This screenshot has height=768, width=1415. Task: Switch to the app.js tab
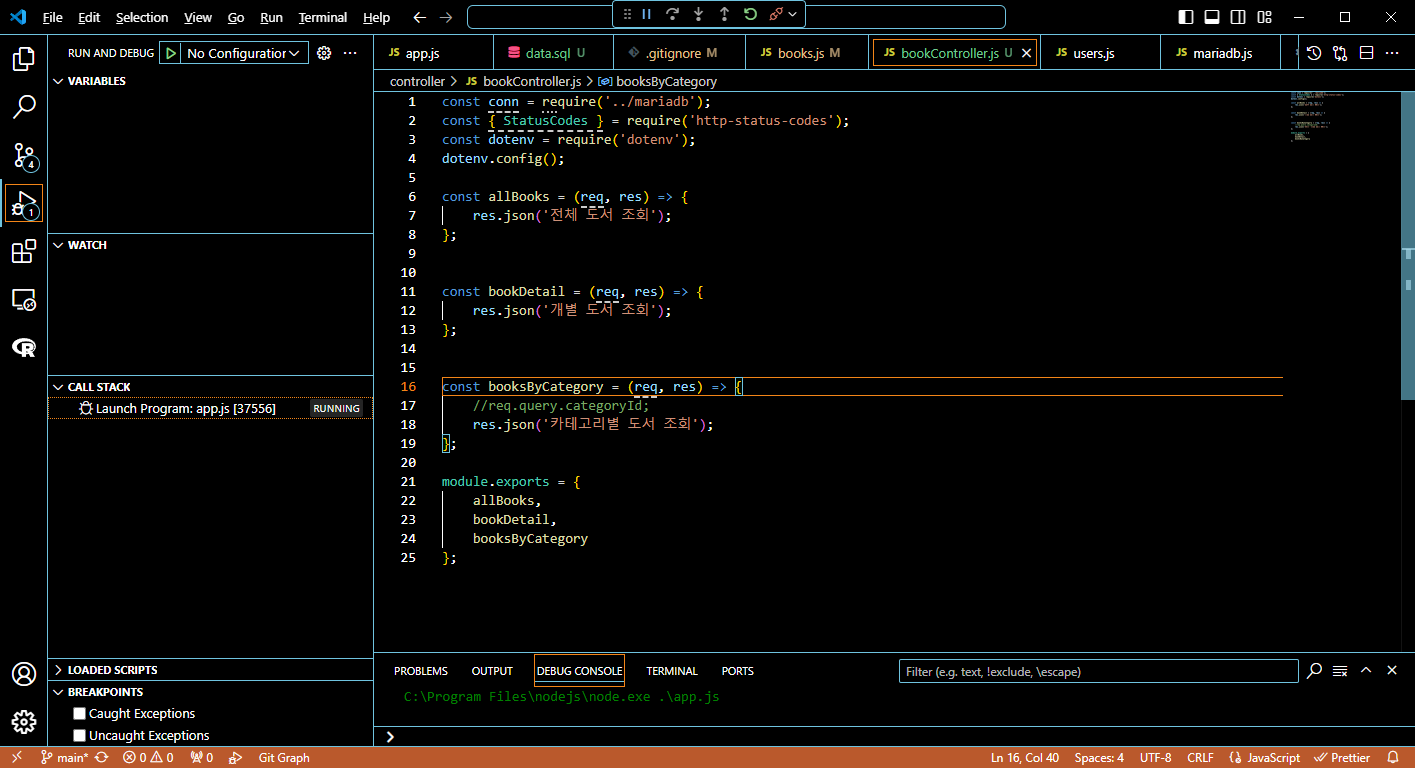pyautogui.click(x=434, y=53)
